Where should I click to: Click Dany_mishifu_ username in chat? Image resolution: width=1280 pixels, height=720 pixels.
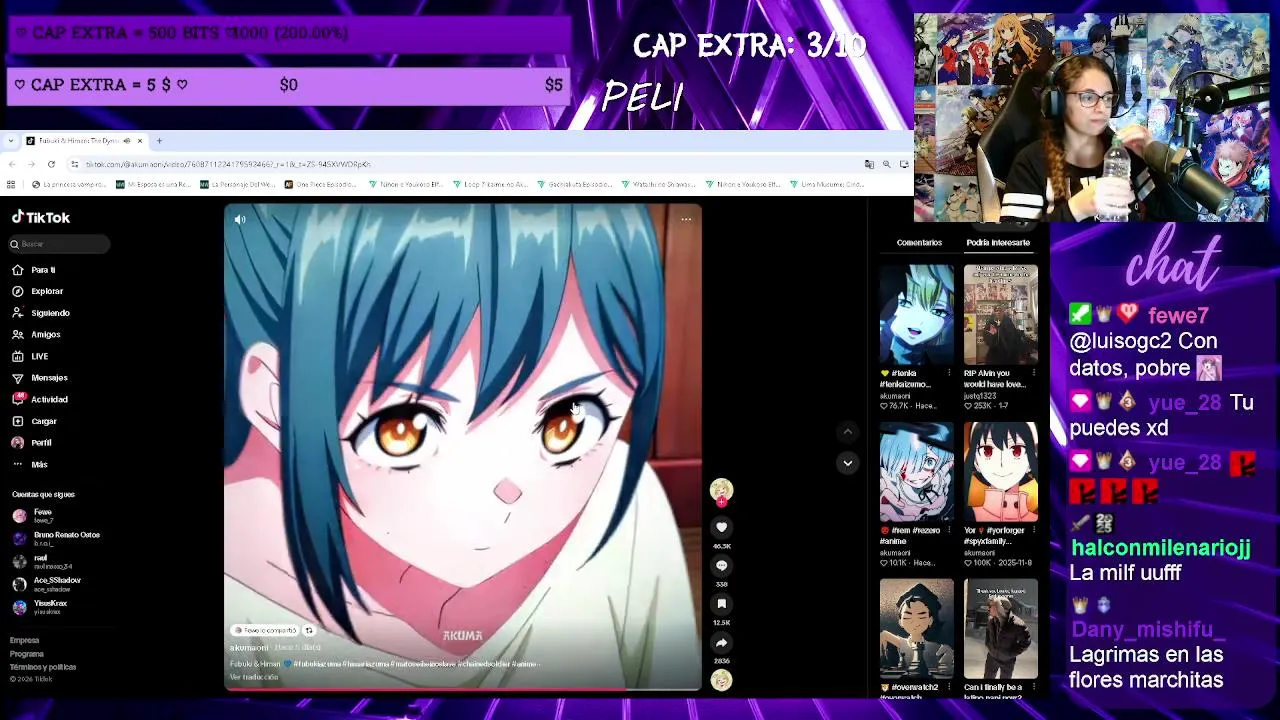pos(1148,630)
